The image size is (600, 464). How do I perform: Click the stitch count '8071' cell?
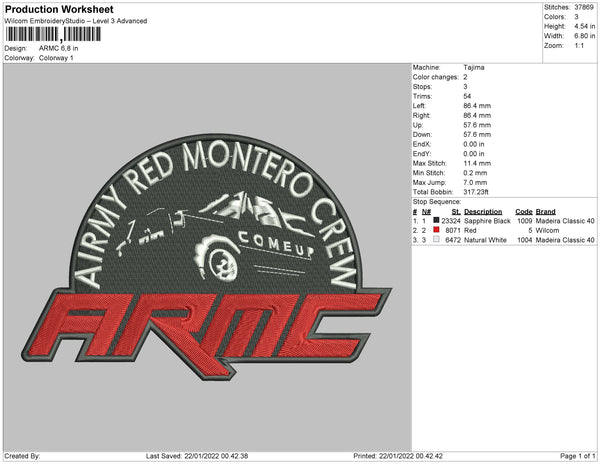point(453,230)
